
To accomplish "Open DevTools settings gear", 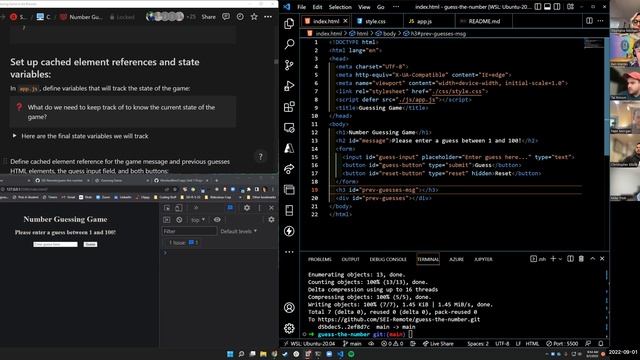I will [x=247, y=208].
